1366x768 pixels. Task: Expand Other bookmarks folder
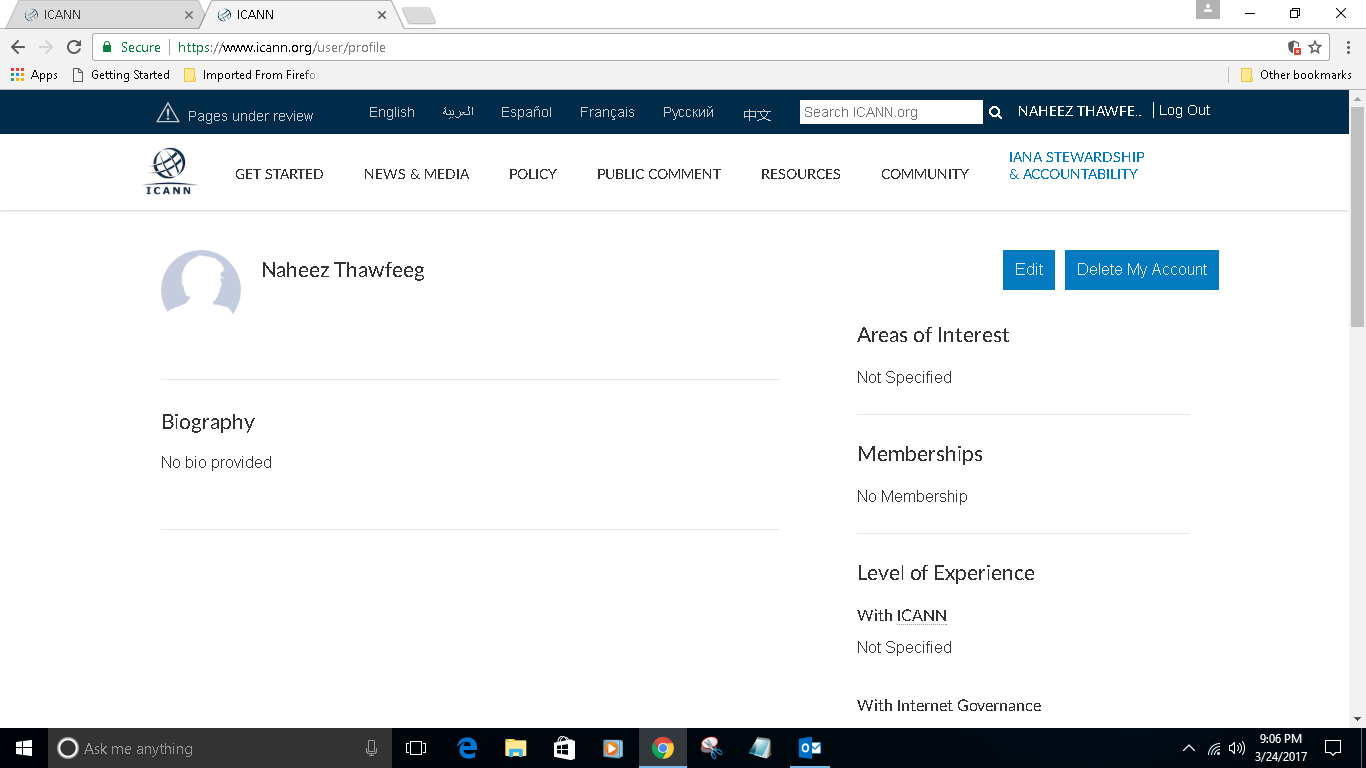(x=1297, y=74)
